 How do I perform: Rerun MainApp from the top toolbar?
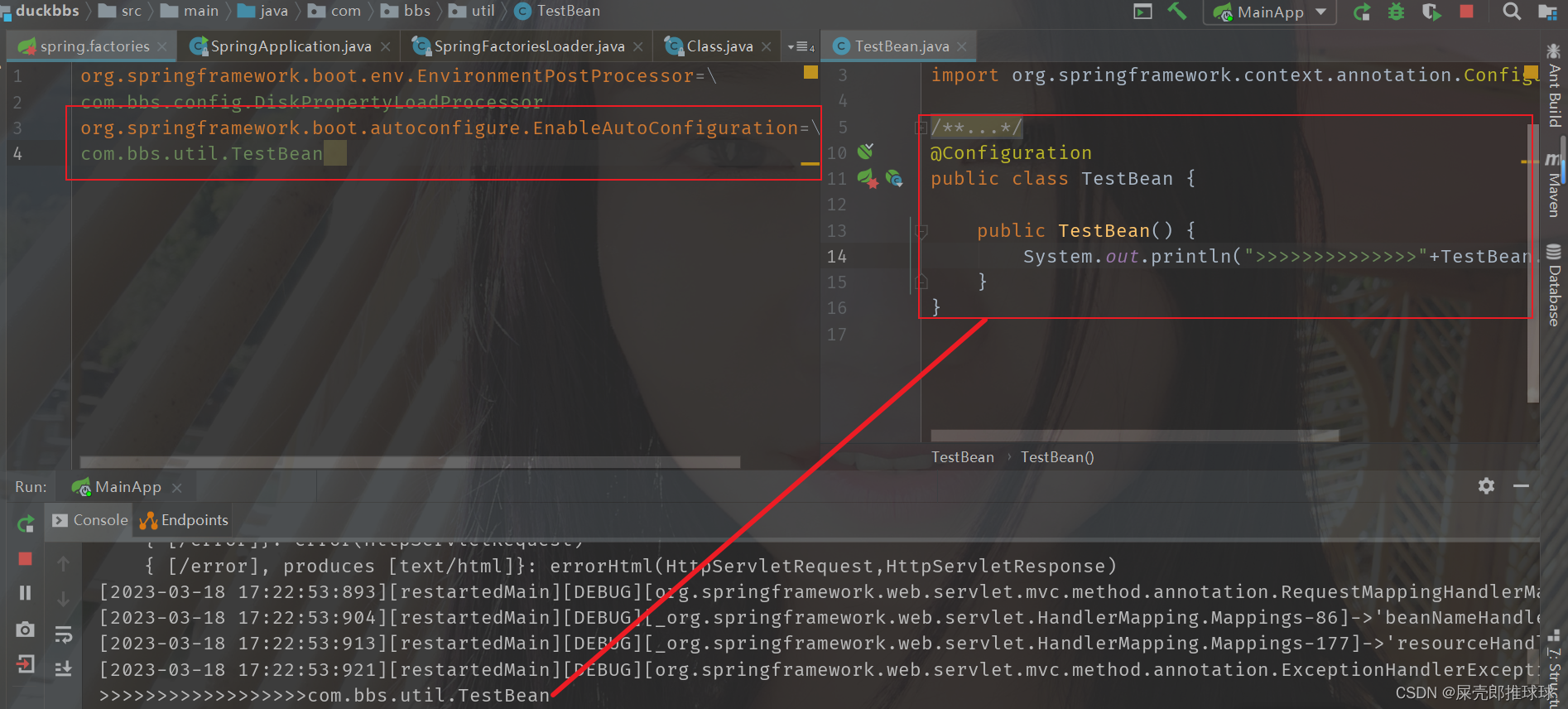(x=1361, y=12)
